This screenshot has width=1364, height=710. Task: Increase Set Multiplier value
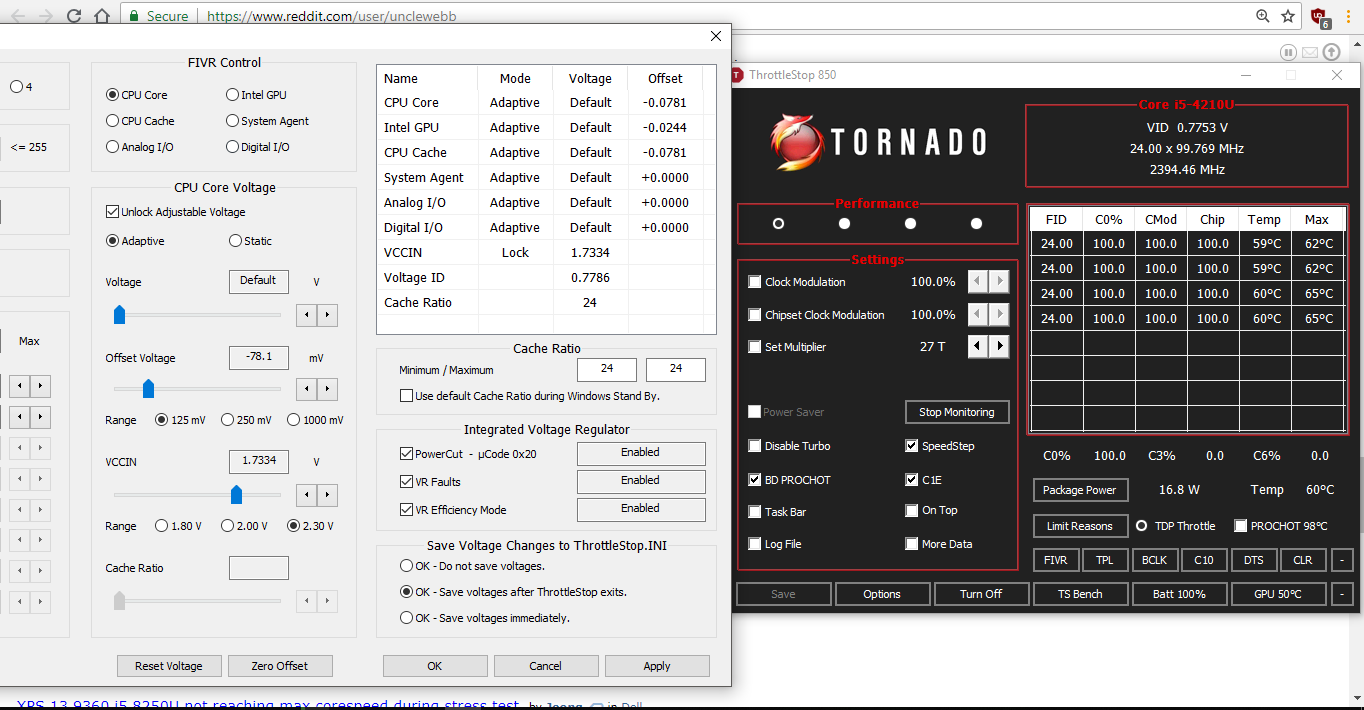998,347
